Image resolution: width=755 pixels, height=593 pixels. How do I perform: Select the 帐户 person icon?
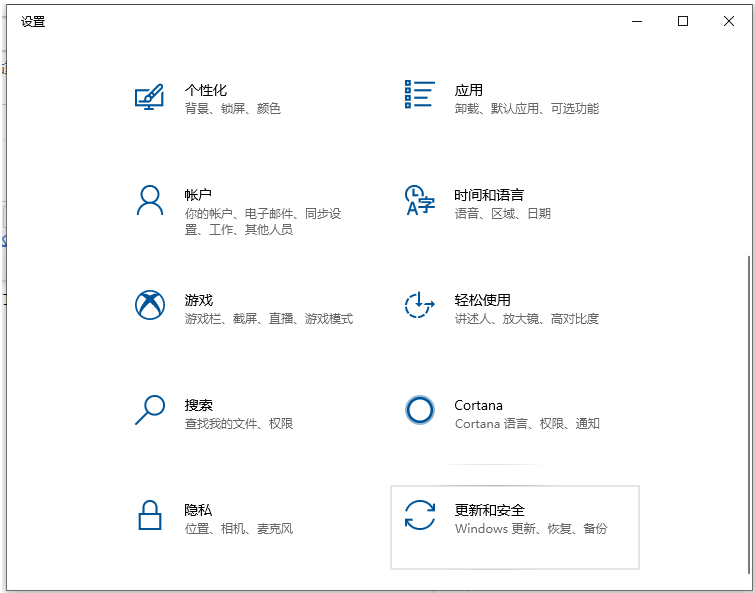click(150, 200)
